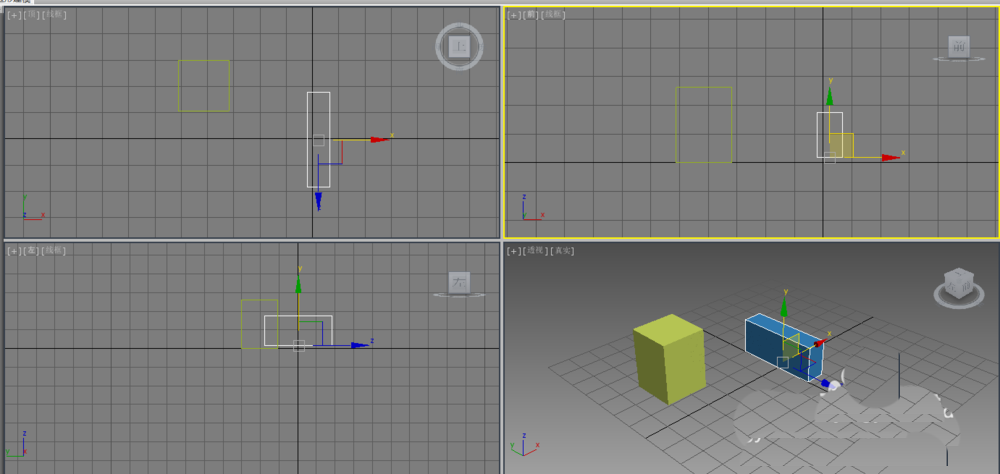Viewport: 1000px width, 474px height.
Task: Select the yellow-green 3D box in Perspective view
Action: (x=670, y=359)
